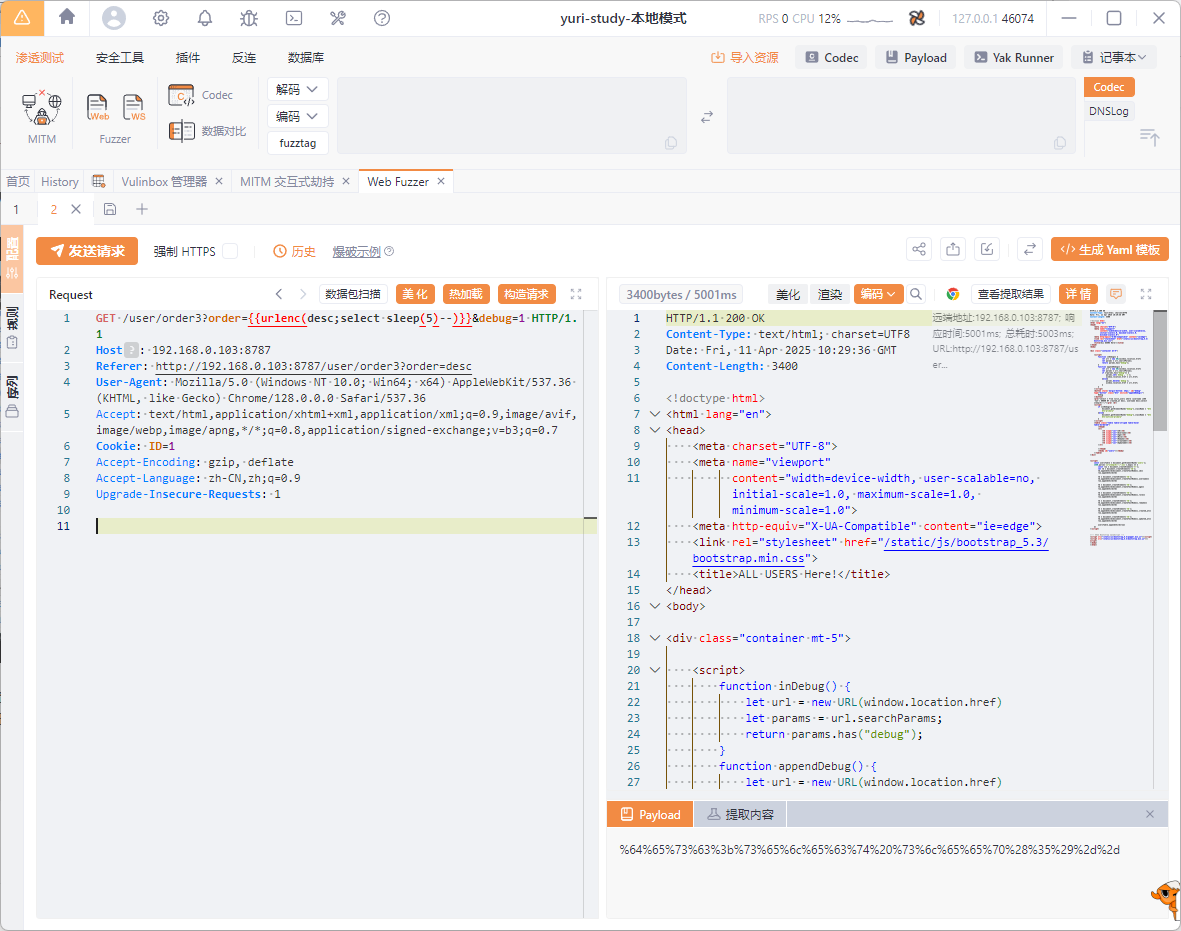Image resolution: width=1181 pixels, height=931 pixels.
Task: Open the notification bell icon
Action: coord(205,18)
